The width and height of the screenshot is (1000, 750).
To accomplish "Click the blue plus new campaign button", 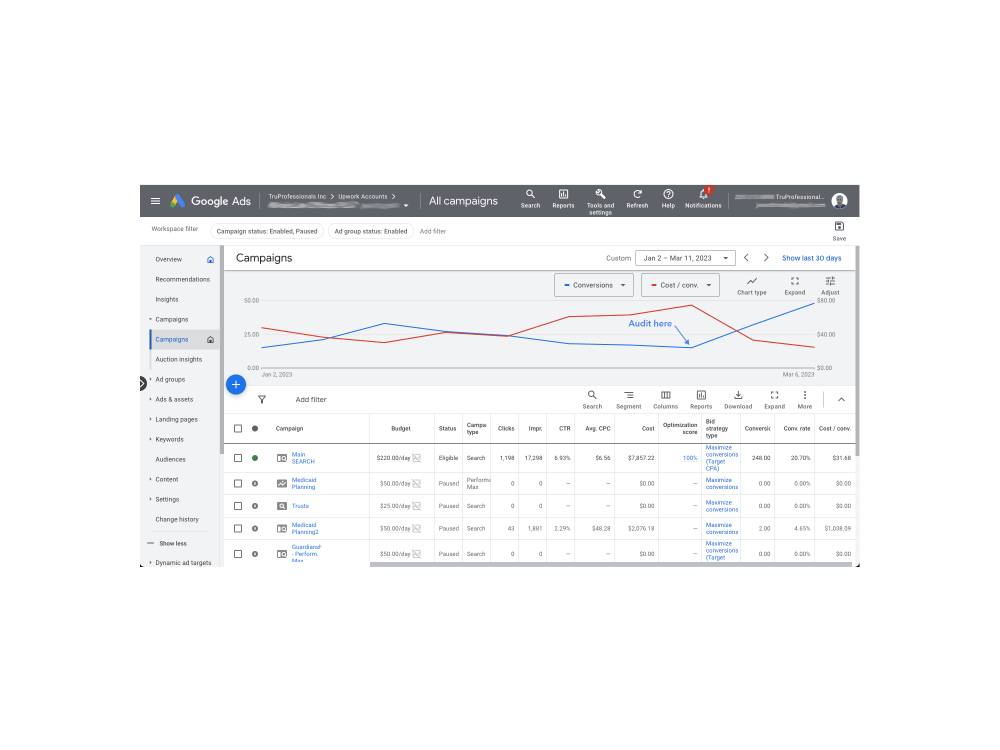I will (x=236, y=385).
